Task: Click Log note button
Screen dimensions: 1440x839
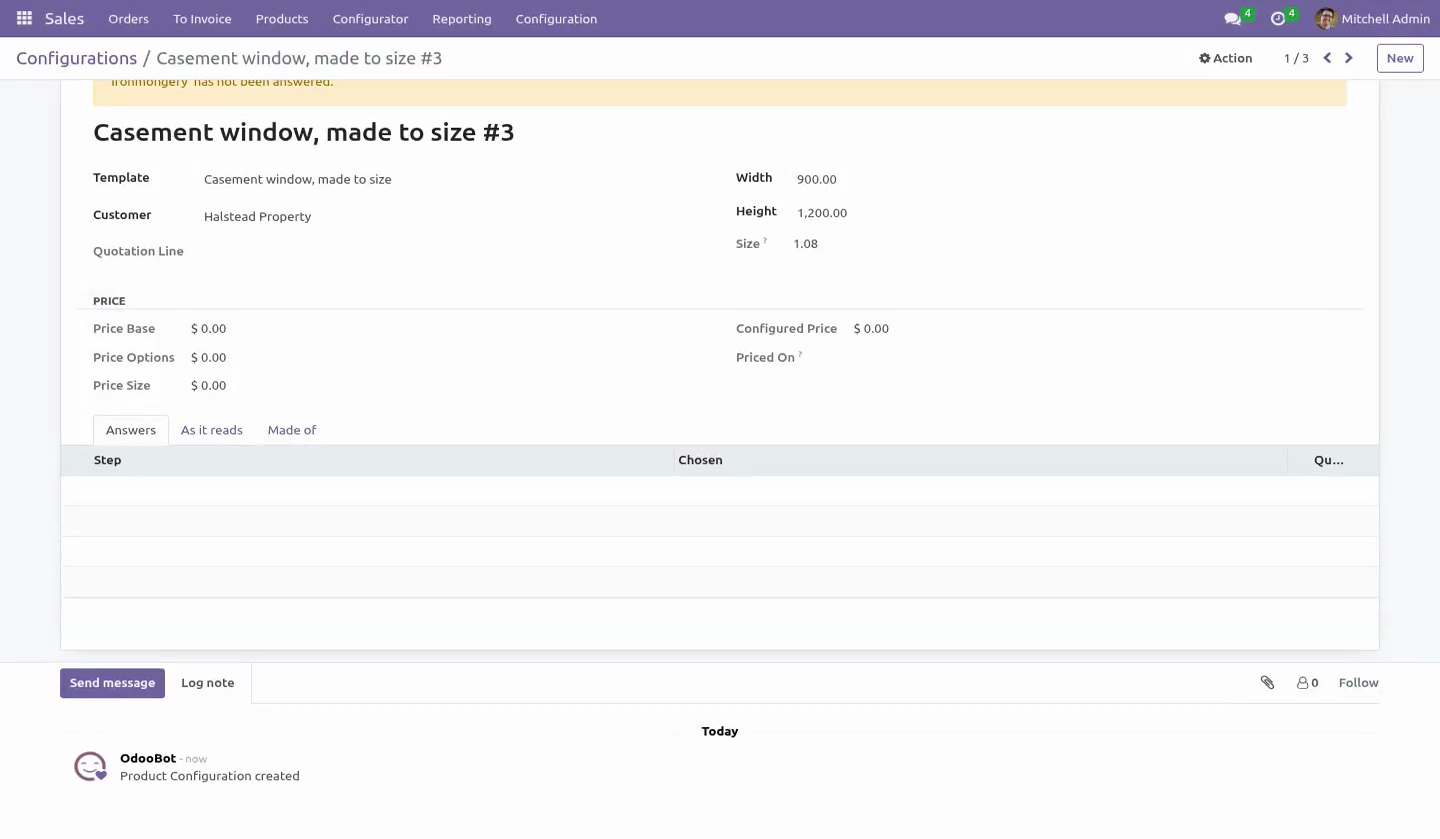Action: 207,683
